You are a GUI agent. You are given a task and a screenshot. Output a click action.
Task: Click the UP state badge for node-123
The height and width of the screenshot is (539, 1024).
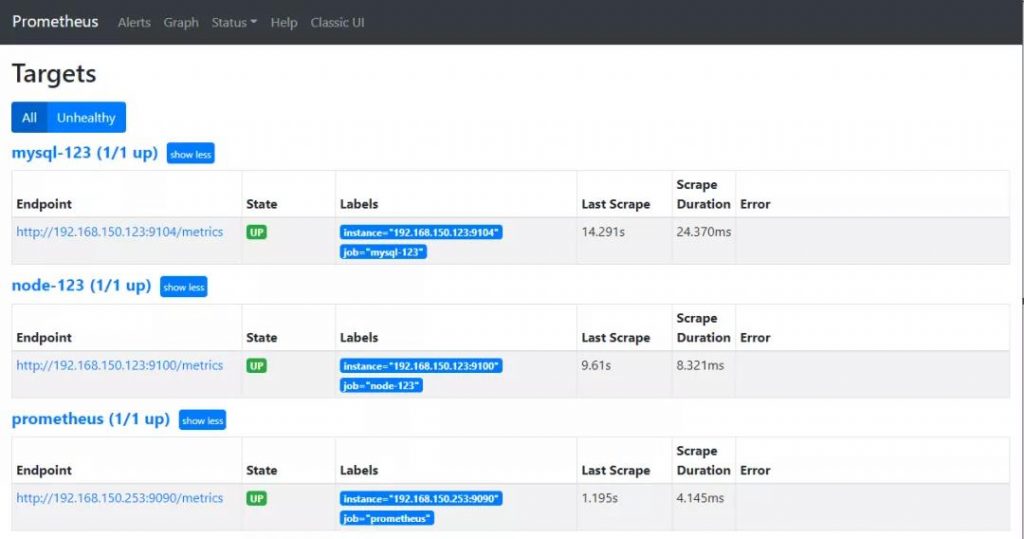(x=257, y=366)
